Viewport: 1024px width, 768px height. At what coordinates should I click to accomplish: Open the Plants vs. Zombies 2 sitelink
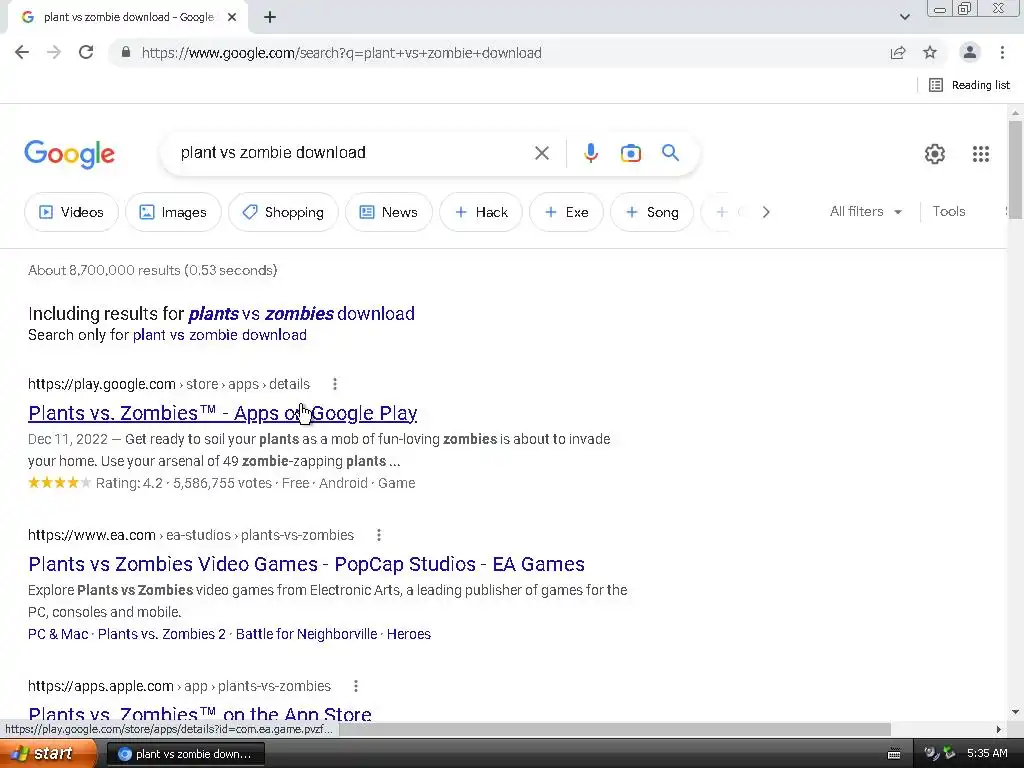click(x=161, y=634)
